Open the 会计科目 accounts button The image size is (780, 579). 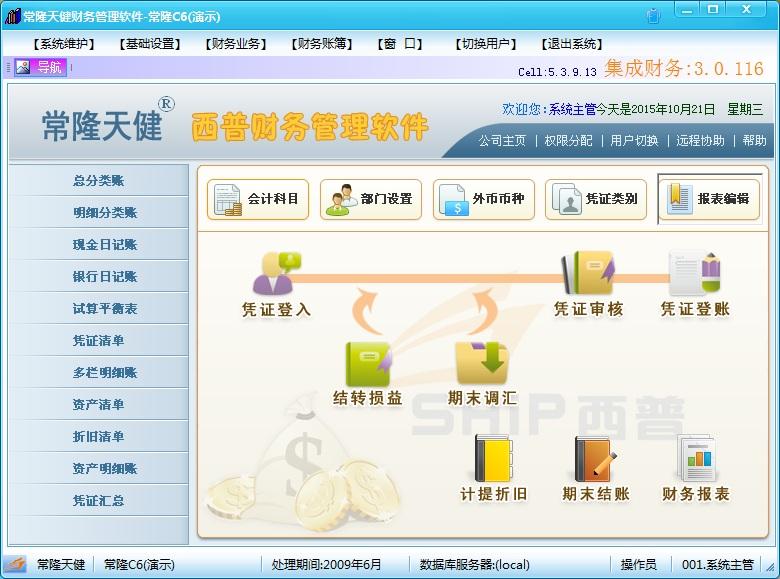click(258, 199)
